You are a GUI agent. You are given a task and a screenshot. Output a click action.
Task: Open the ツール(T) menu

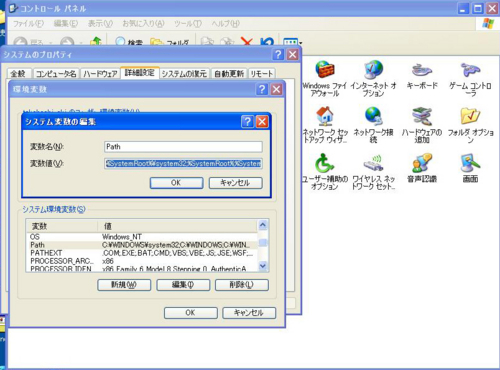point(188,23)
